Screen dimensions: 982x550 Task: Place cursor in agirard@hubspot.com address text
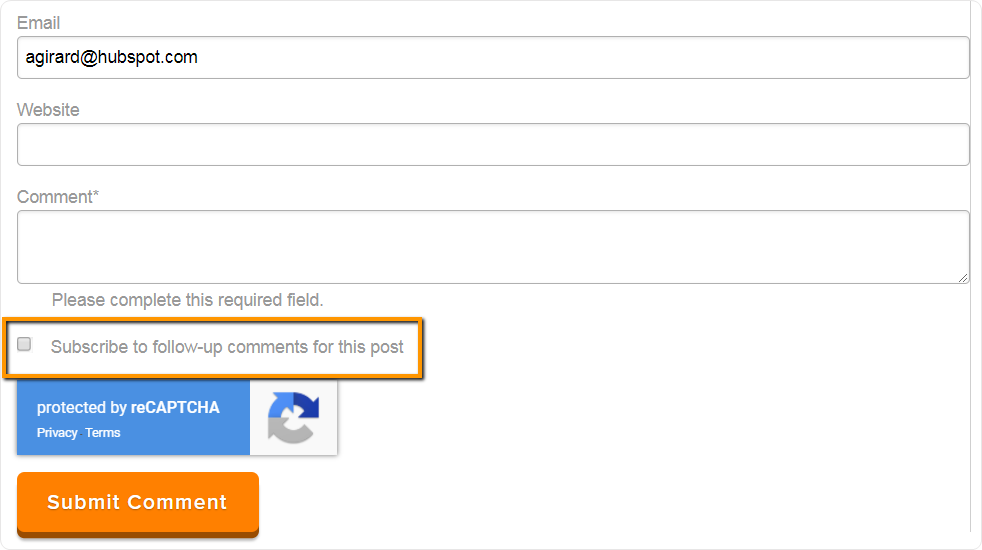[112, 57]
